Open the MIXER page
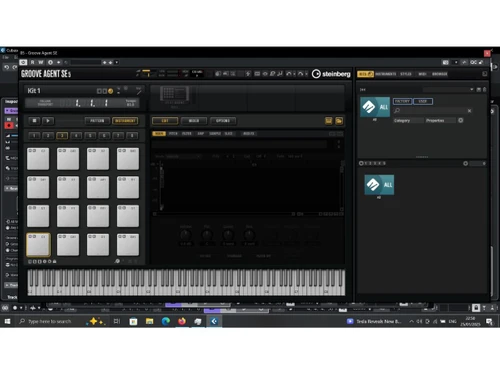 194,121
